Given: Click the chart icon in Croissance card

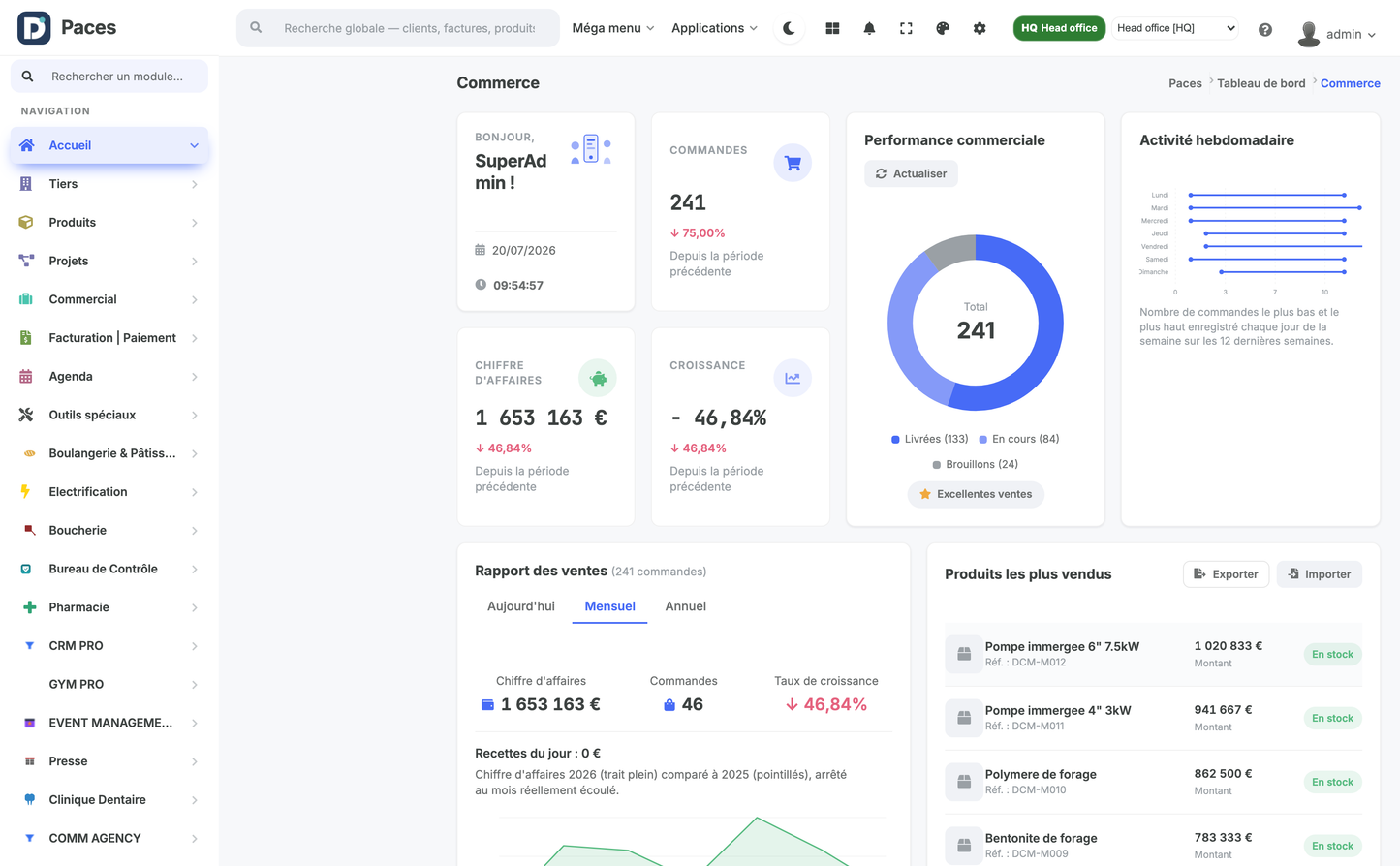Looking at the screenshot, I should [x=793, y=378].
